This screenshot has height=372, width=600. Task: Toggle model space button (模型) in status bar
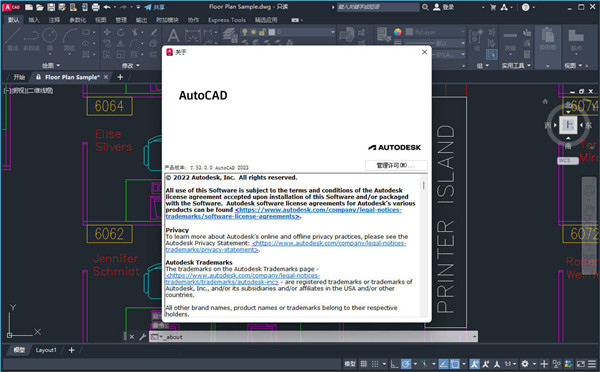pyautogui.click(x=350, y=364)
